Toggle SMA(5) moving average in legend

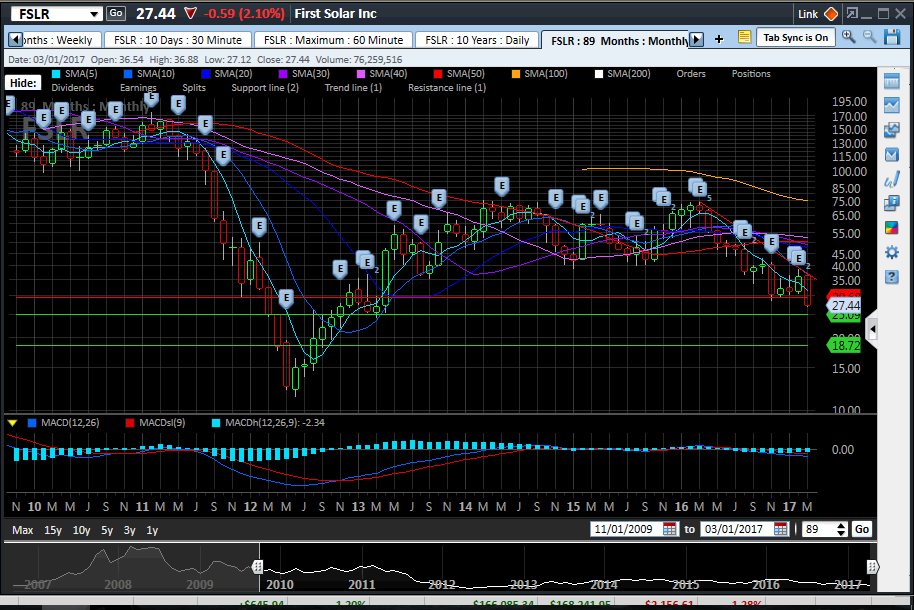[x=74, y=73]
